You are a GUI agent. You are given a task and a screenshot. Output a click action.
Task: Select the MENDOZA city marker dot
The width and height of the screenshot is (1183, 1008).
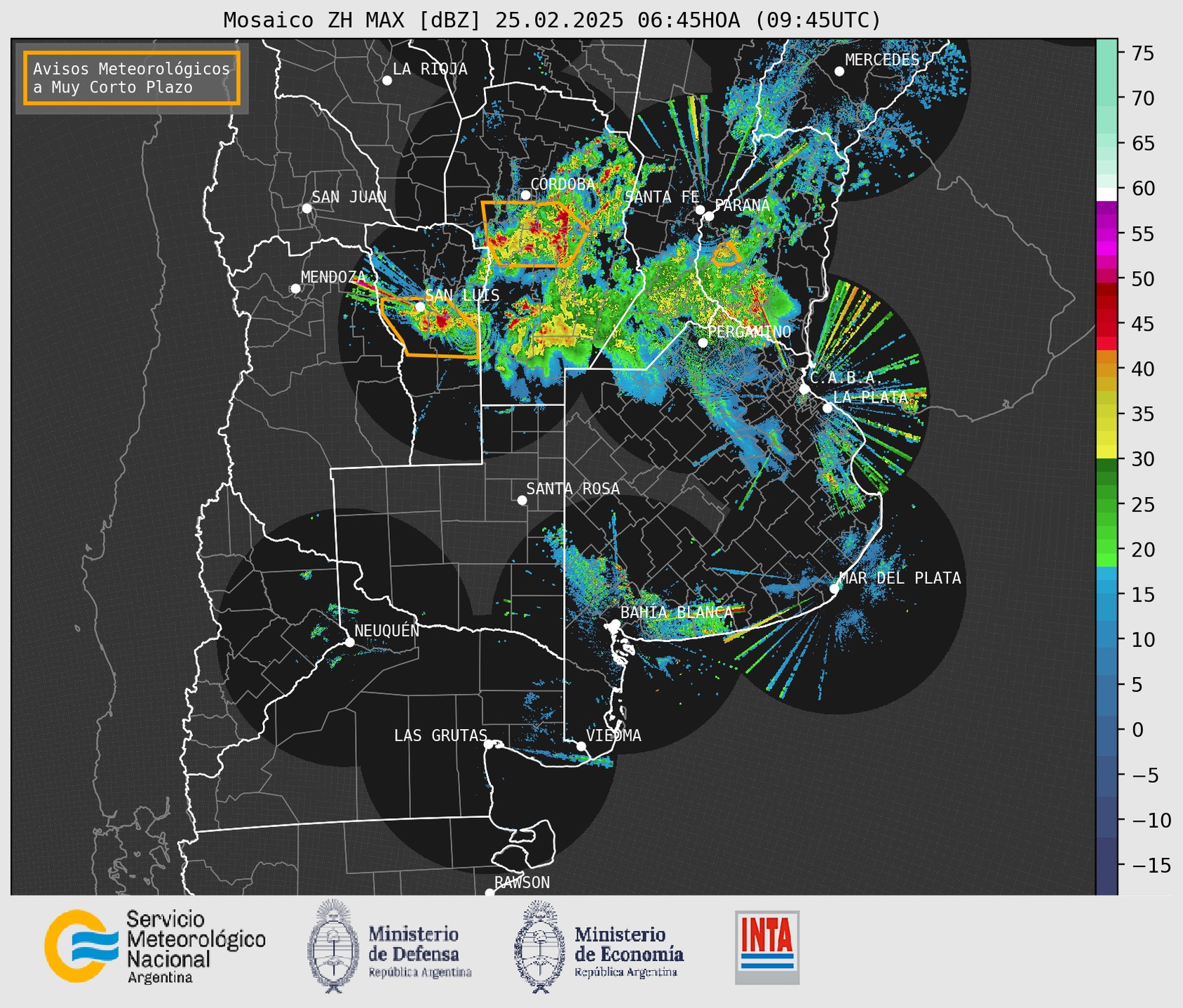pyautogui.click(x=295, y=289)
